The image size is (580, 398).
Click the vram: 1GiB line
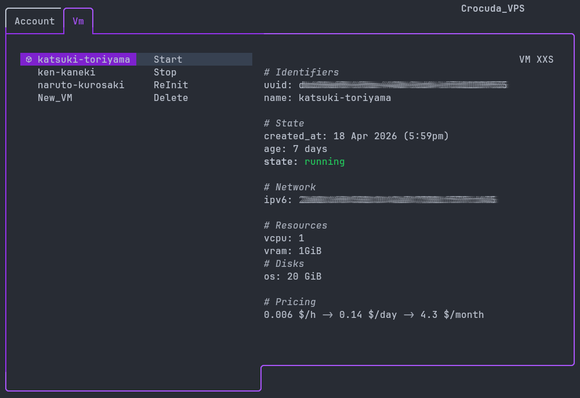coord(293,251)
